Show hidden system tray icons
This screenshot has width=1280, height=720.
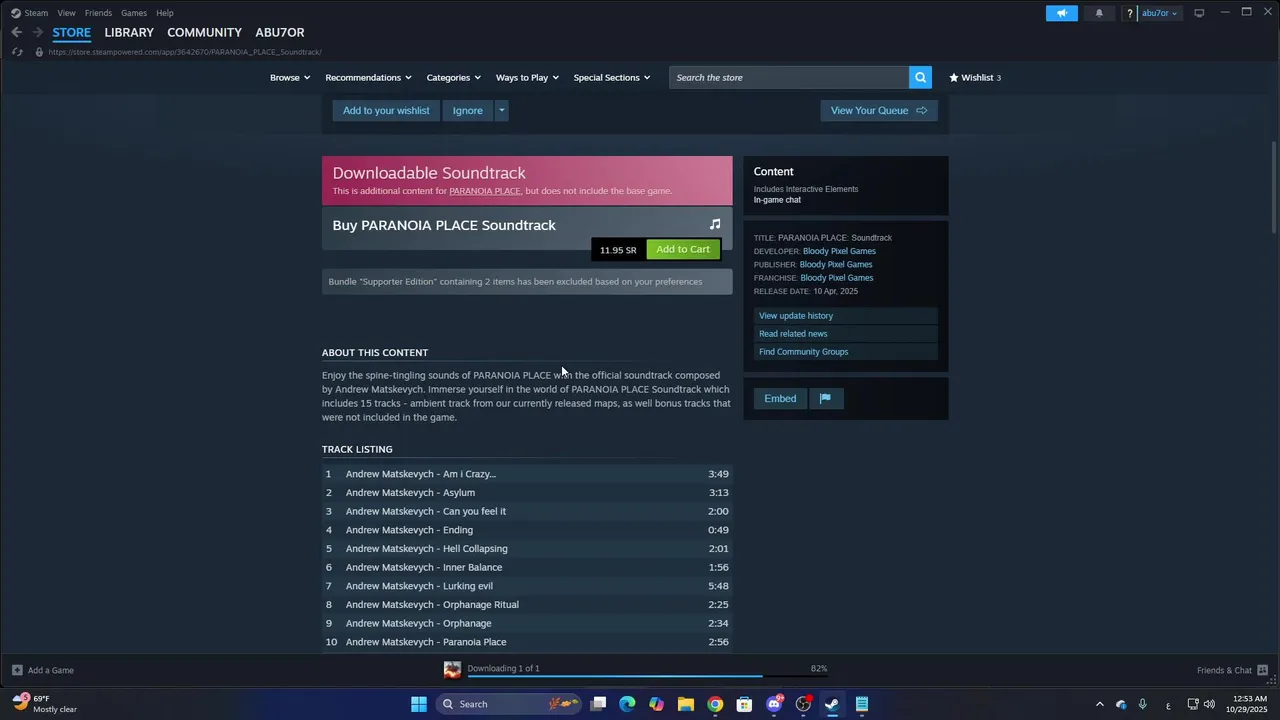pyautogui.click(x=1100, y=704)
